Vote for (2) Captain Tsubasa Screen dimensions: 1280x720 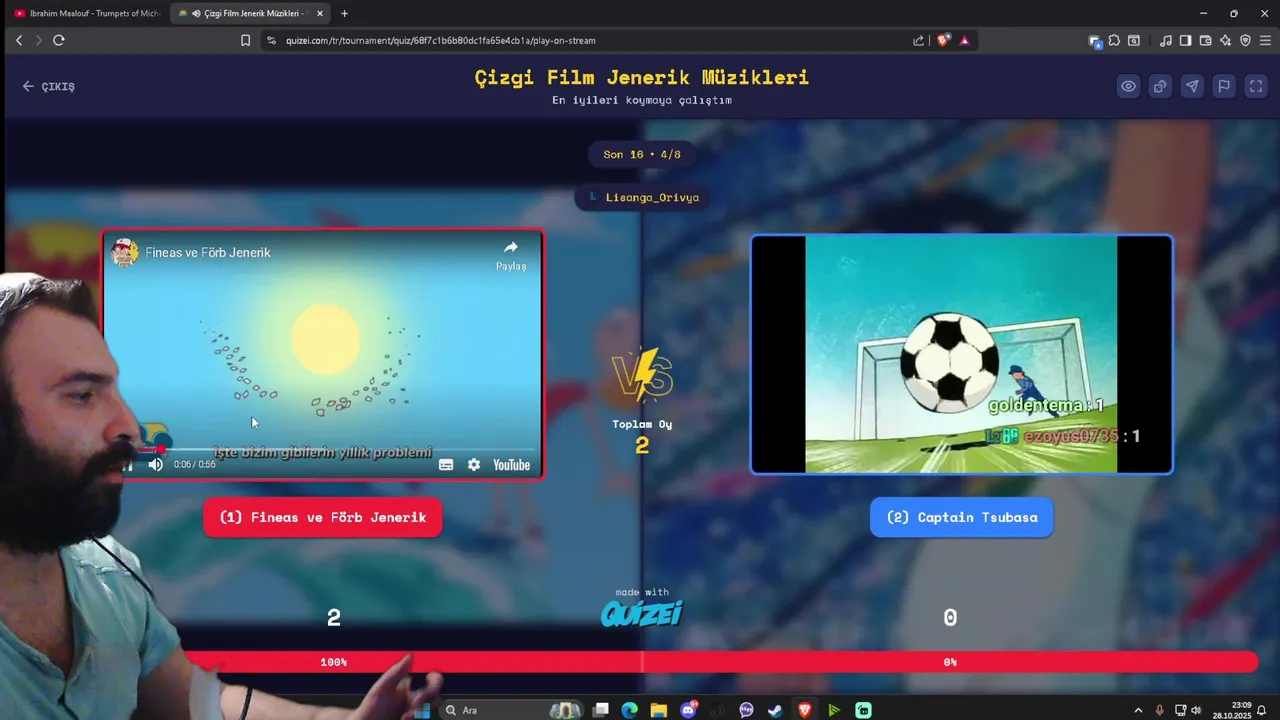962,517
